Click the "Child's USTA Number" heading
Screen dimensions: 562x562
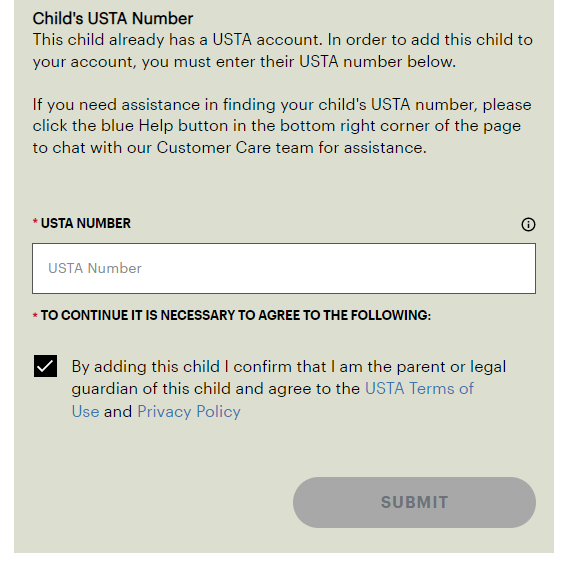(x=113, y=18)
